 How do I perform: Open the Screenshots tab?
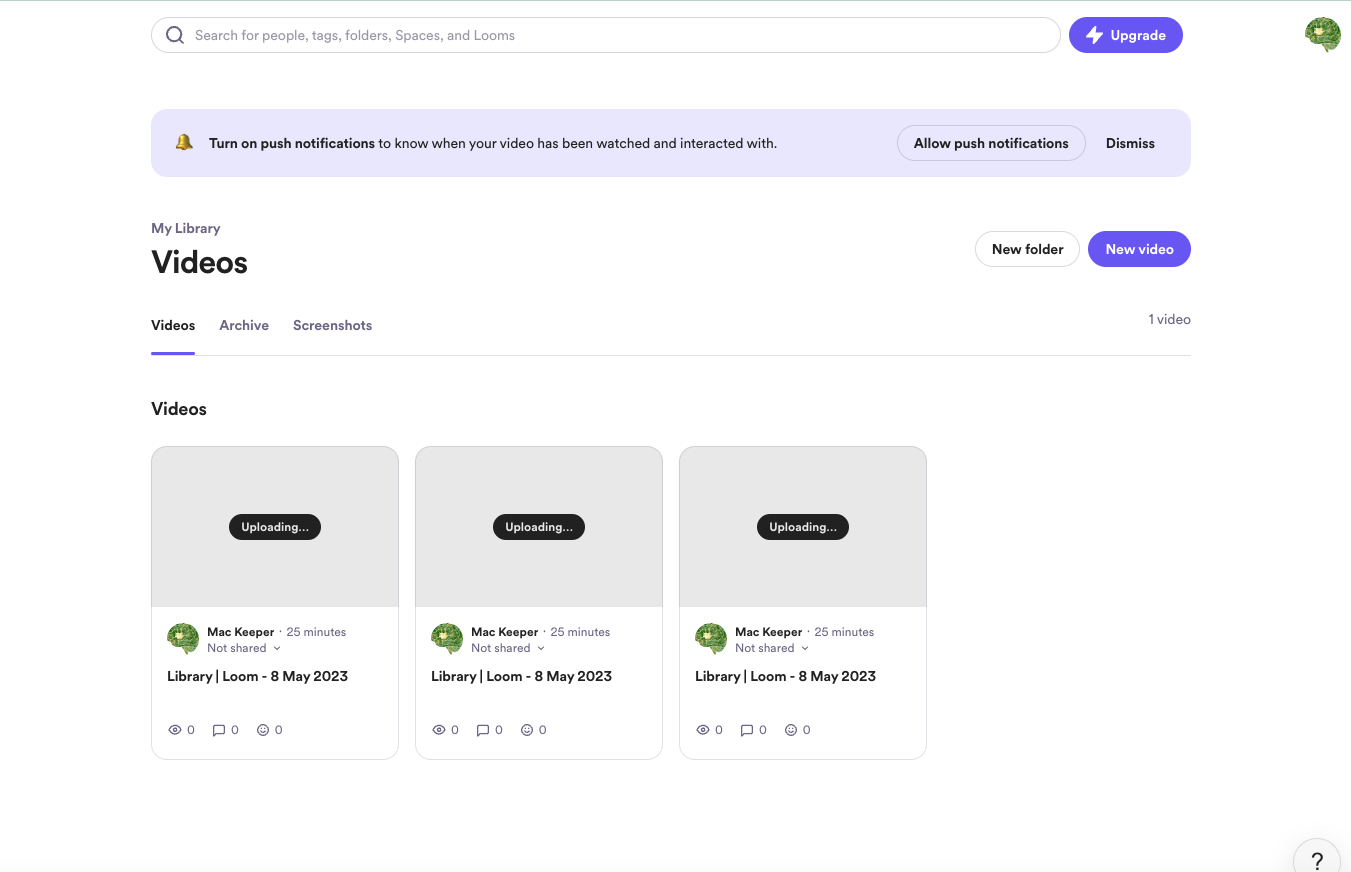click(332, 325)
